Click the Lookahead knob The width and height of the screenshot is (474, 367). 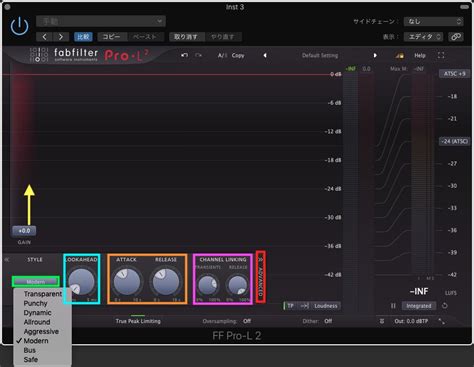(81, 282)
